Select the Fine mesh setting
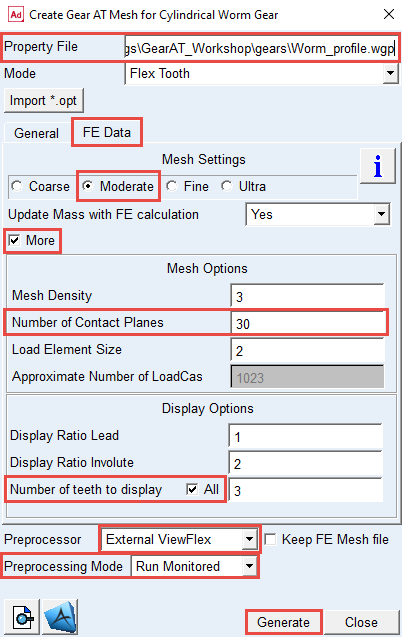The height and width of the screenshot is (637, 402). [171, 186]
